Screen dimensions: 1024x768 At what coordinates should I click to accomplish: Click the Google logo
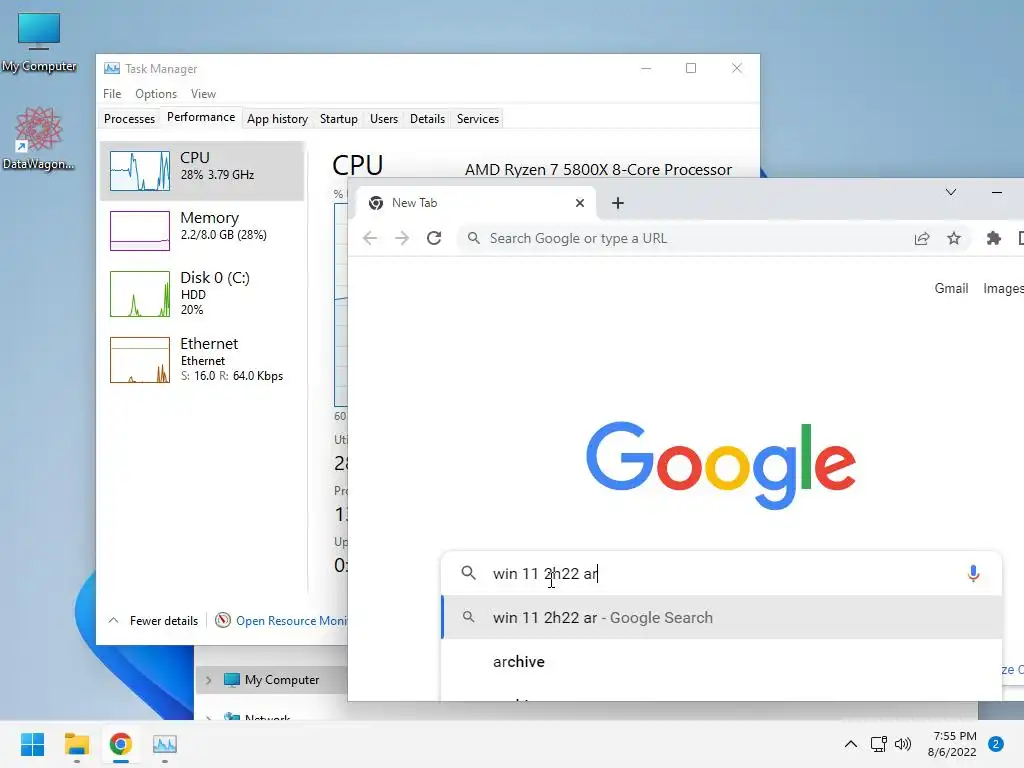721,465
